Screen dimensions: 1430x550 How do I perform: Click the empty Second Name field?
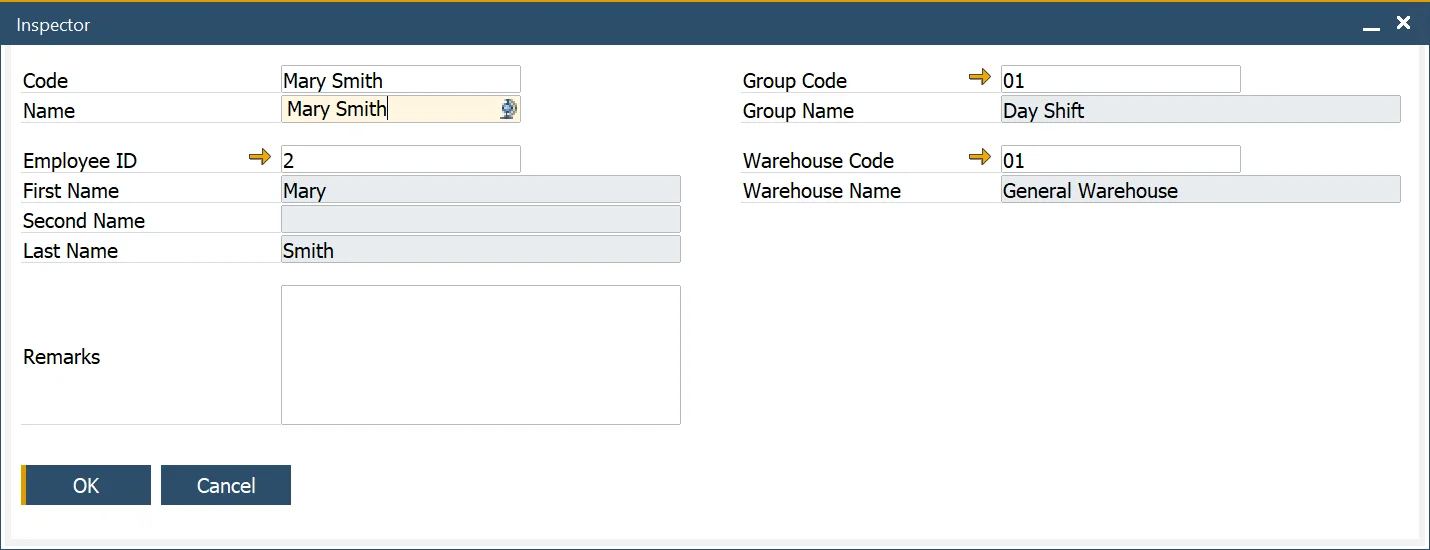pos(480,220)
